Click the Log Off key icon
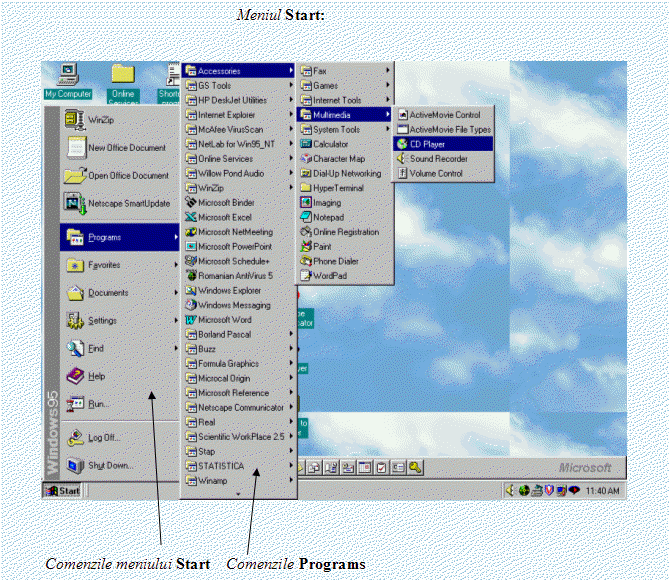This screenshot has width=669, height=580. click(x=75, y=437)
